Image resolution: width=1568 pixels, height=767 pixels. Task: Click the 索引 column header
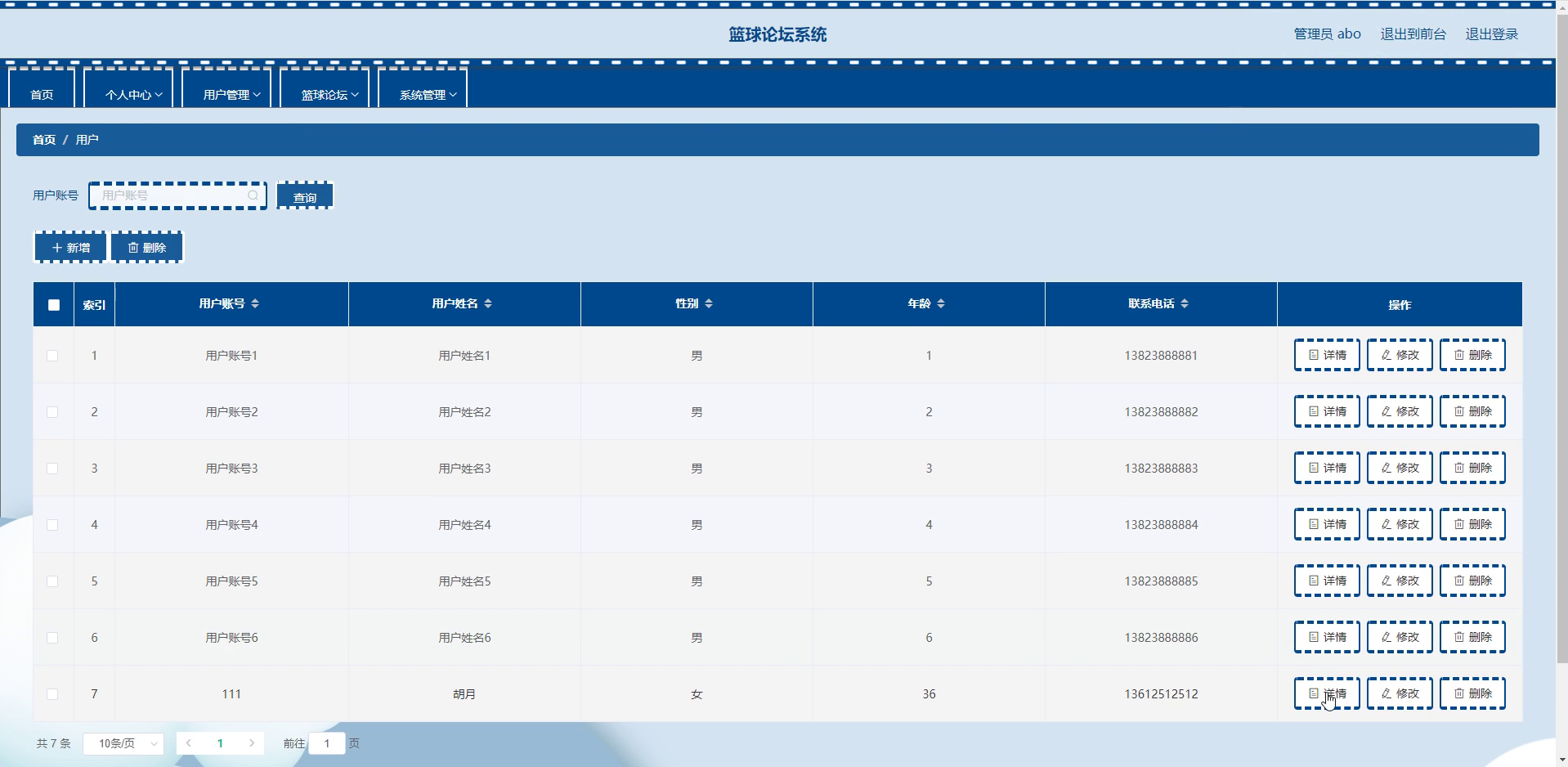94,305
